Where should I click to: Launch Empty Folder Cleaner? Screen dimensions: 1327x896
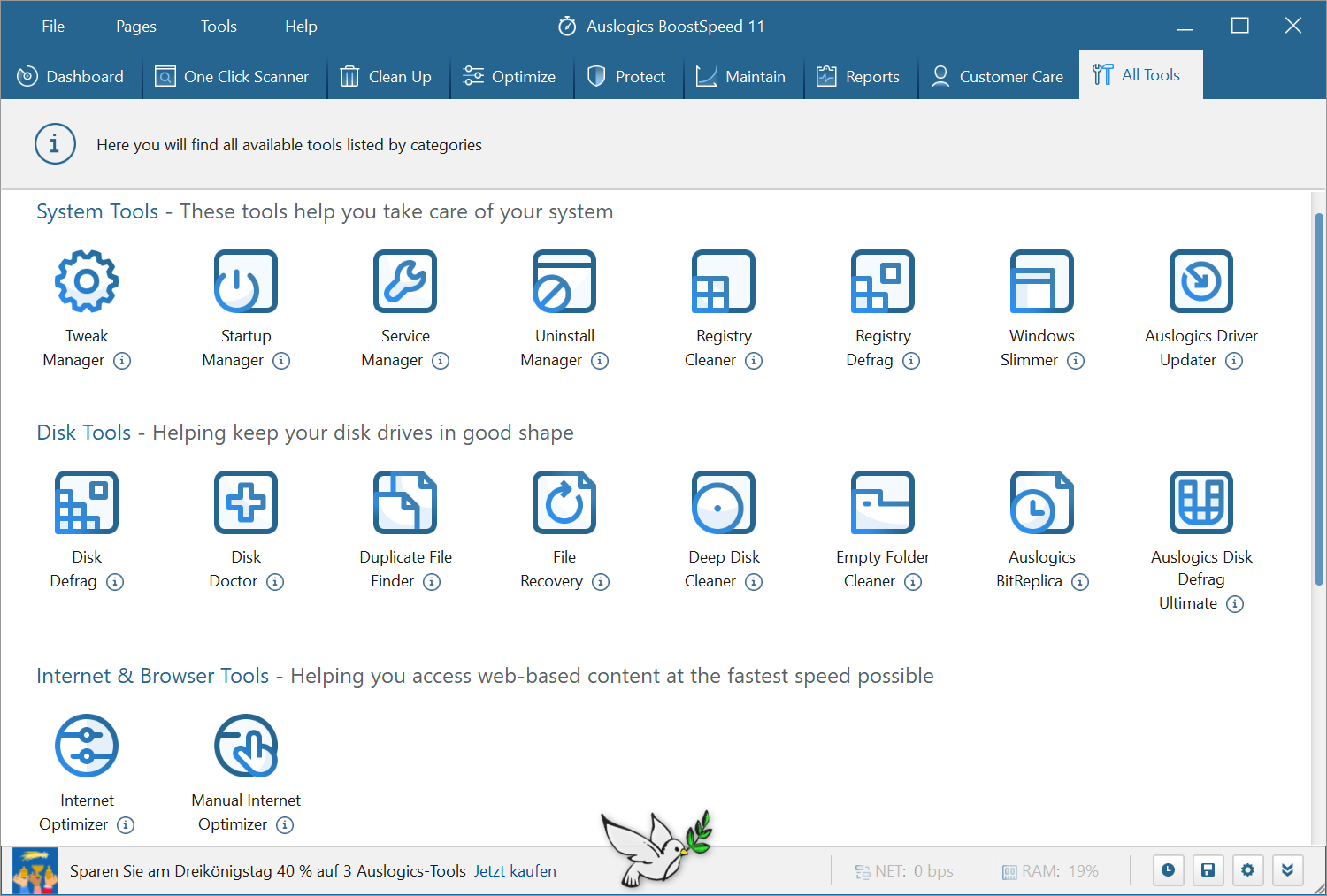[x=883, y=502]
